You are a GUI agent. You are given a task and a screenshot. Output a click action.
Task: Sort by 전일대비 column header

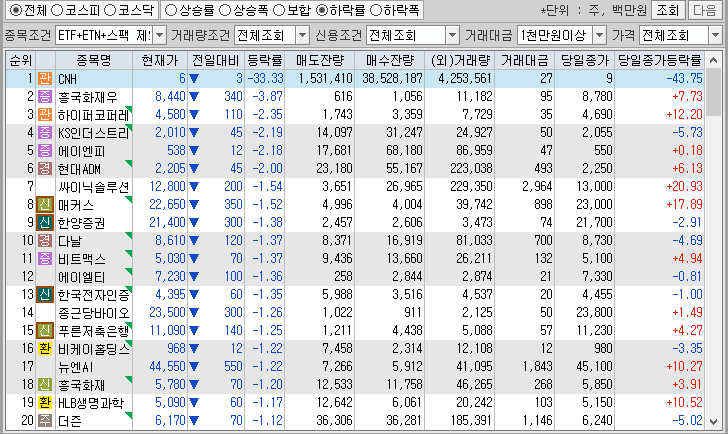(216, 60)
